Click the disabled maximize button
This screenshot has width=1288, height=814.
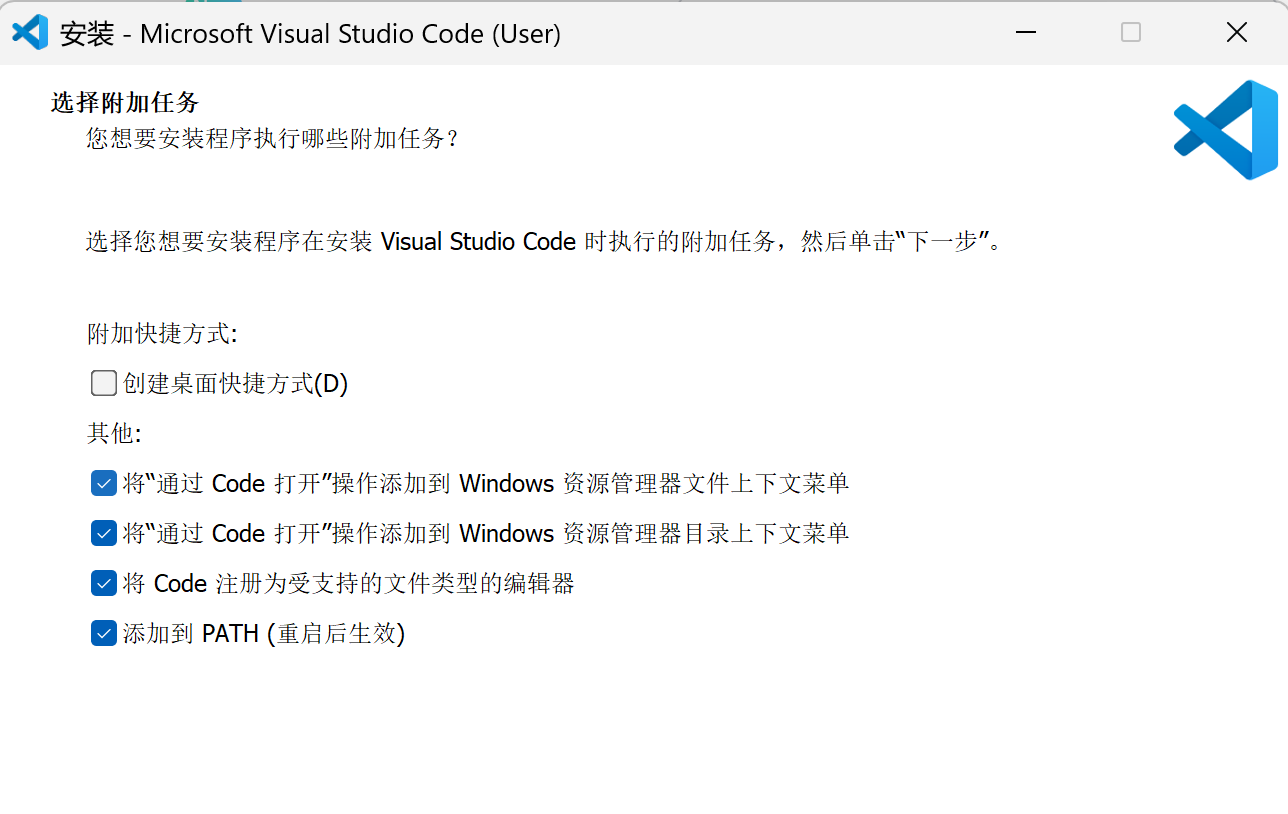coord(1131,33)
